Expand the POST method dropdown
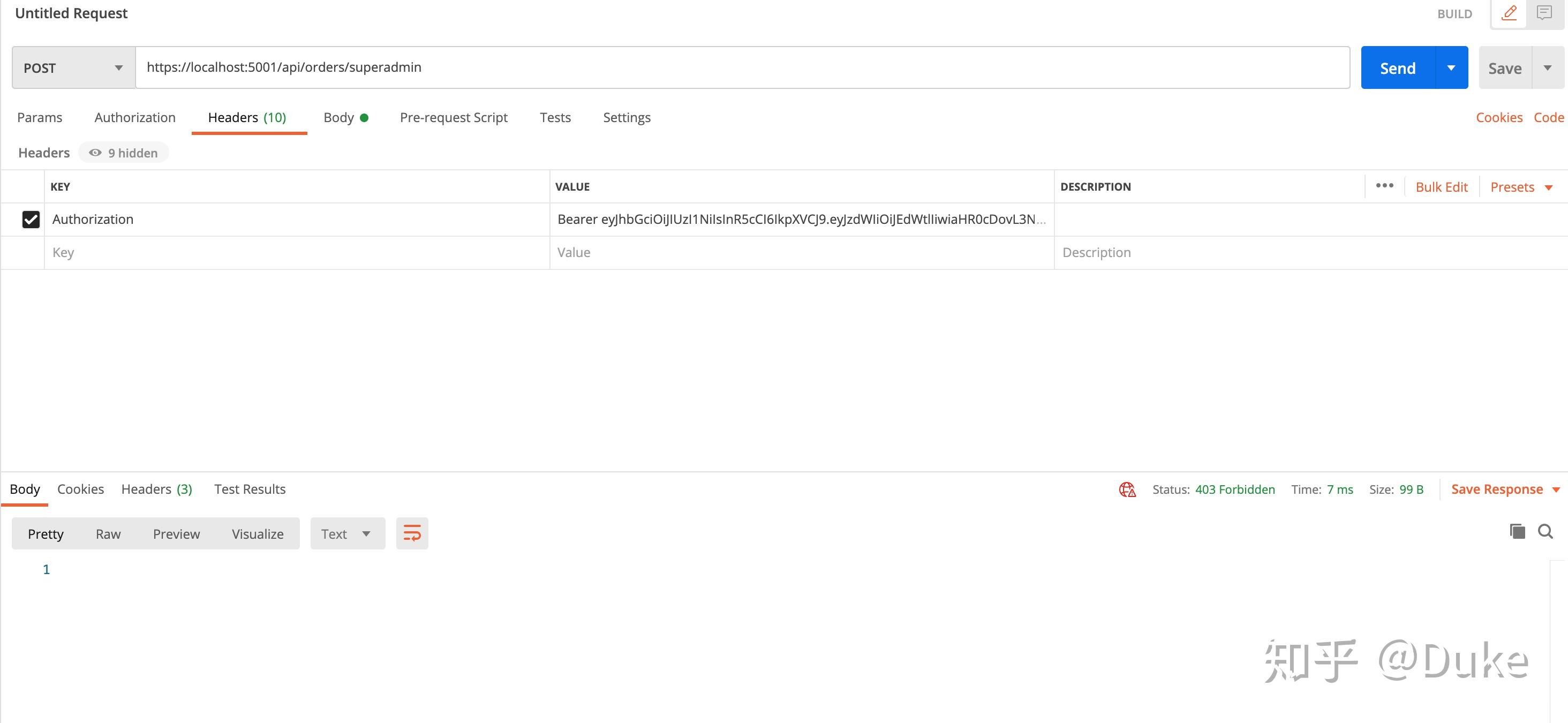 pyautogui.click(x=74, y=67)
